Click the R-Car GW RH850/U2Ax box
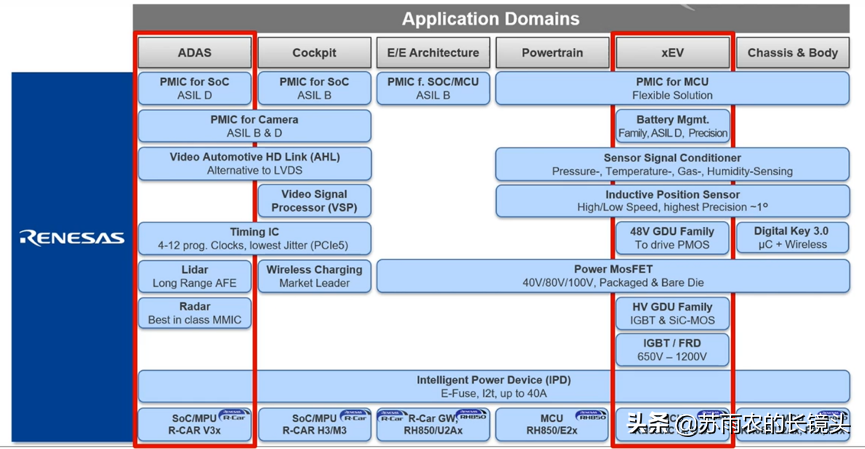Viewport: 865px width, 449px height. [433, 424]
